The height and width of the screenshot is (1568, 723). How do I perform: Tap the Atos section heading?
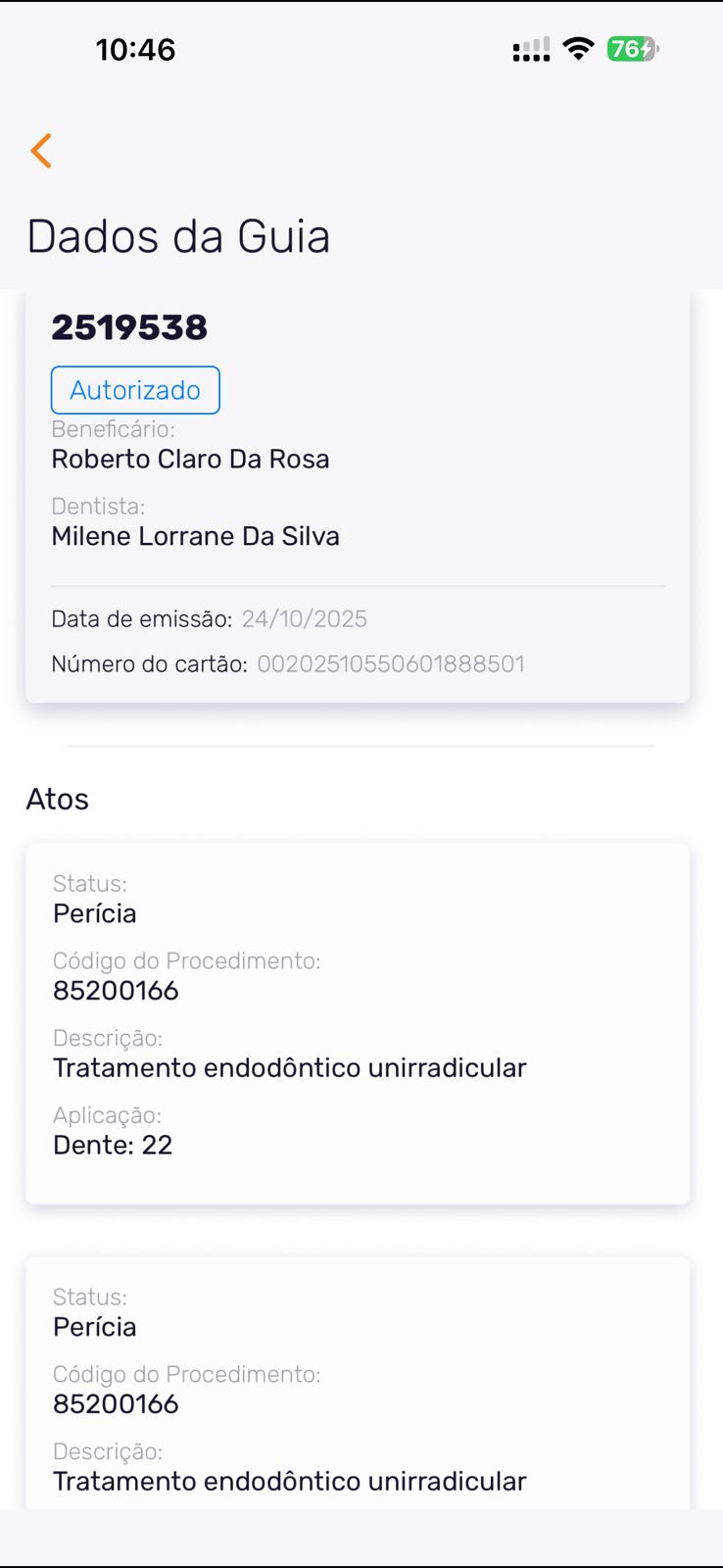pyautogui.click(x=58, y=799)
